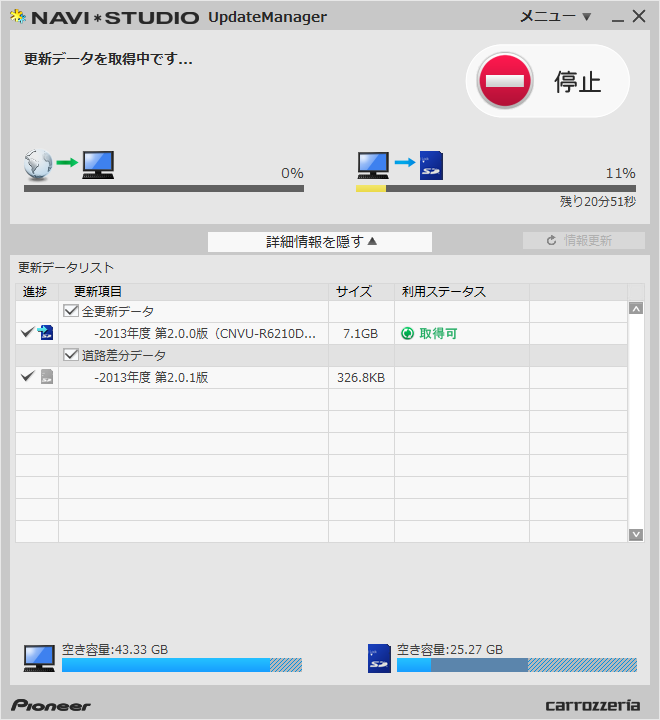This screenshot has height=720, width=660.
Task: Click the PC icon beside 空き容量:43.33 GB
Action: (x=39, y=658)
